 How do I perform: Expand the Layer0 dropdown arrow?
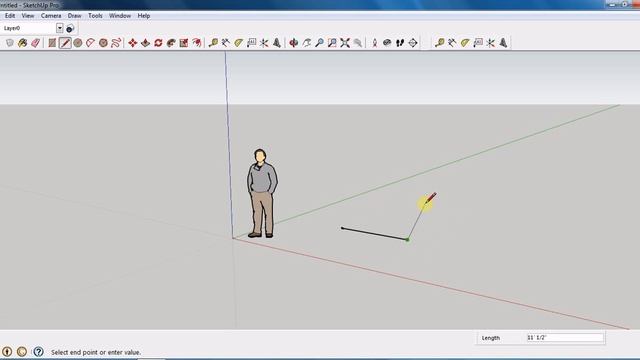(60, 28)
